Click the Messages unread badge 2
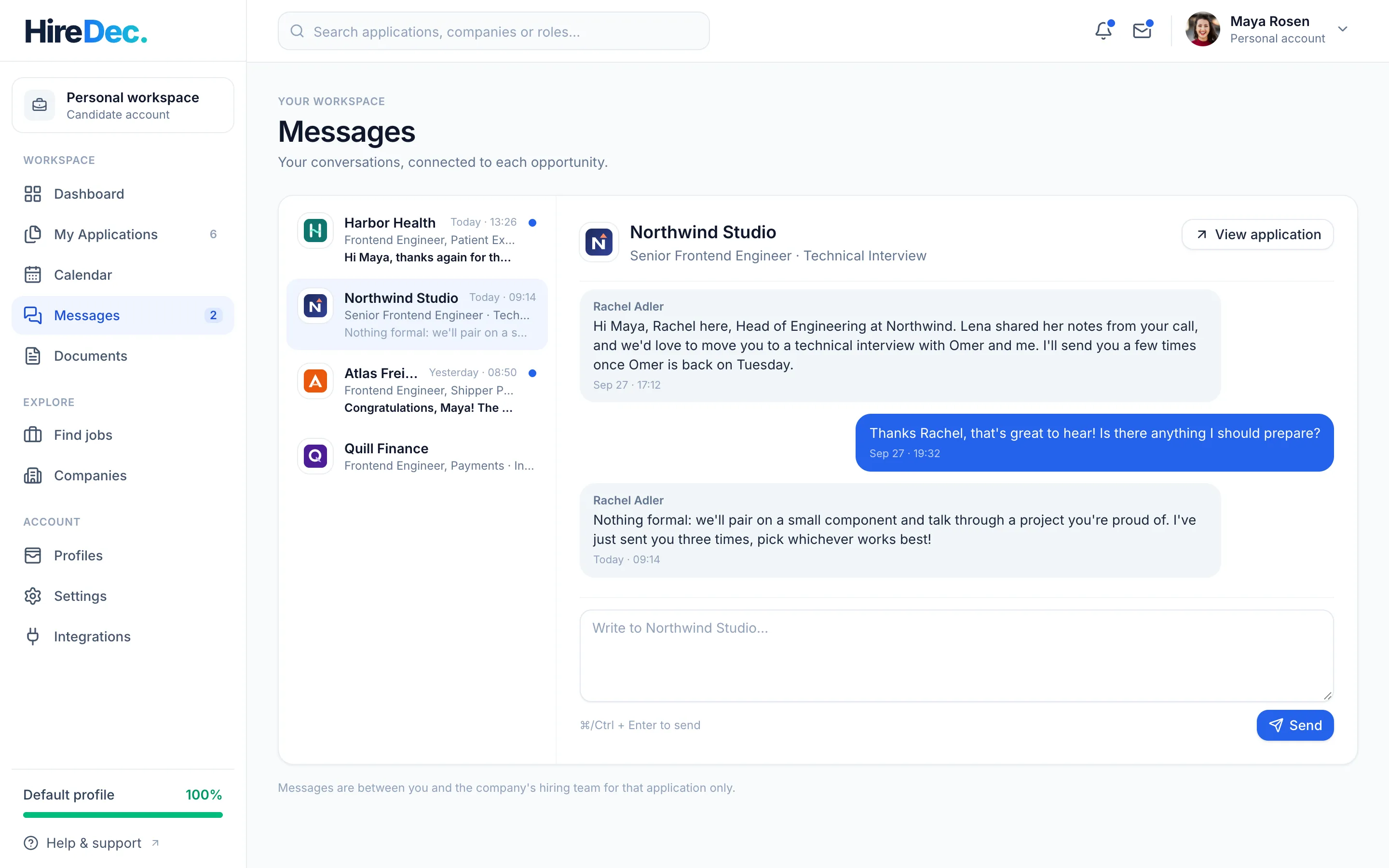 [x=213, y=315]
